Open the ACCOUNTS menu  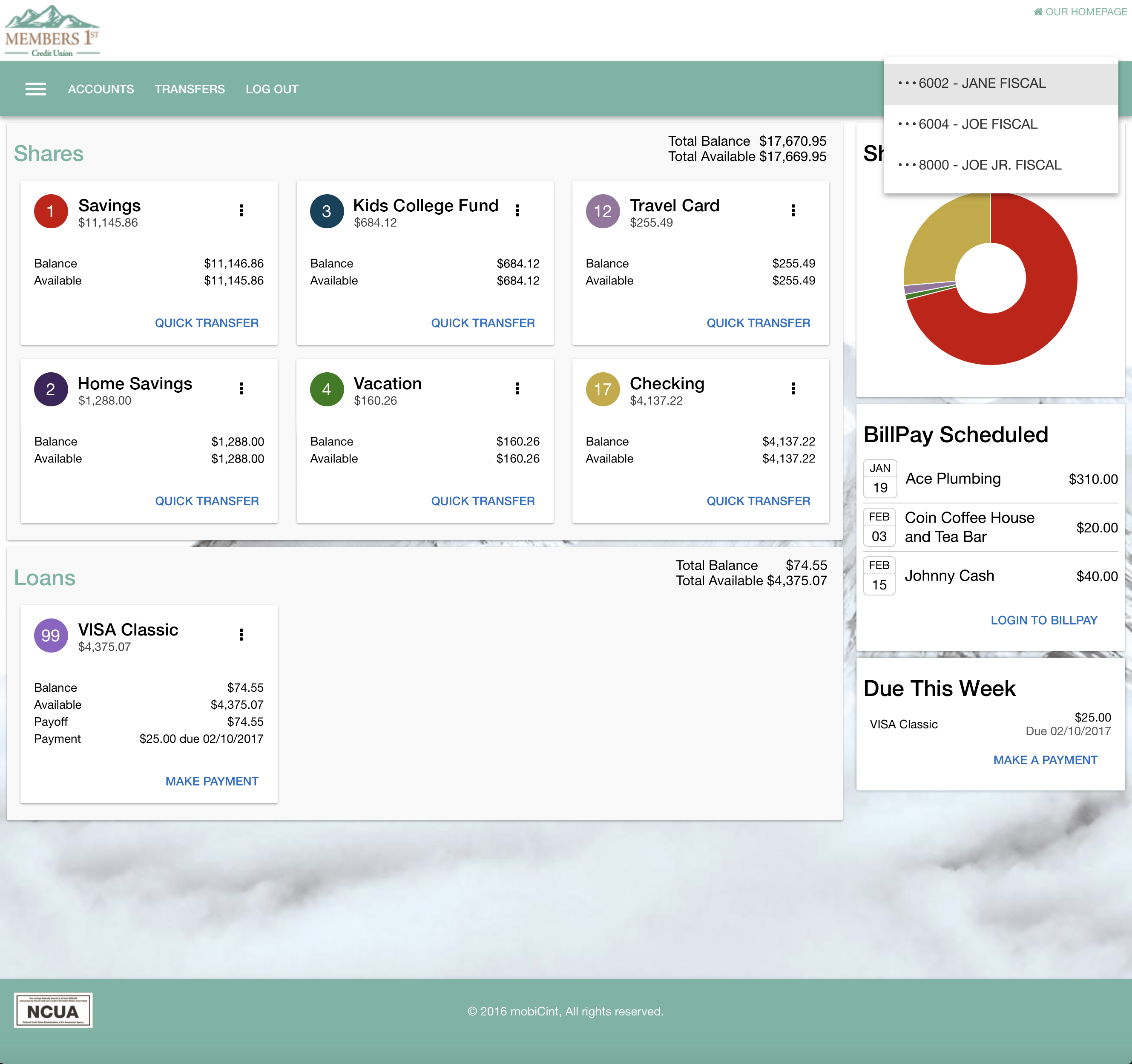click(x=101, y=89)
